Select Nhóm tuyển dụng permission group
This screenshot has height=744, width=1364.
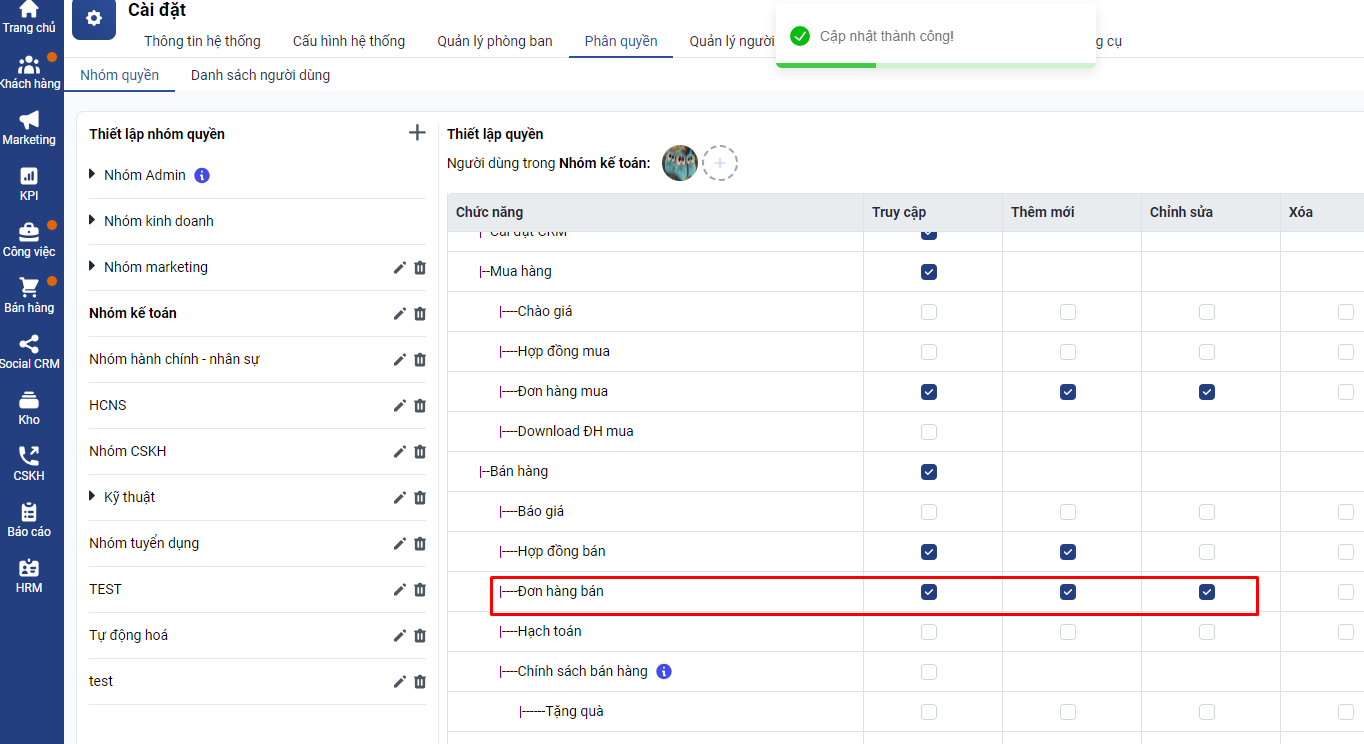click(144, 543)
